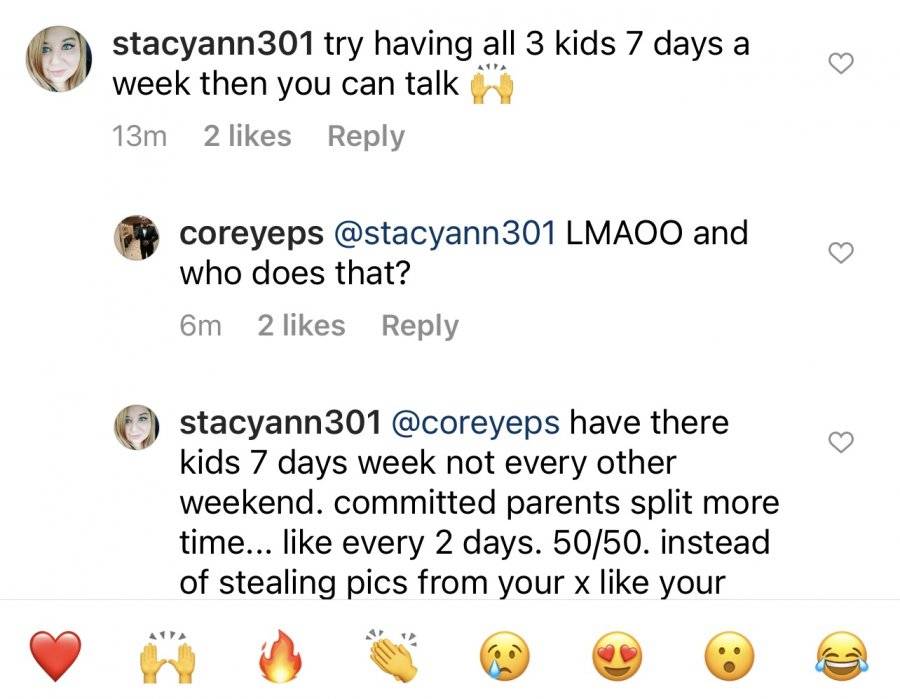The width and height of the screenshot is (900, 699).
Task: Open coreyeps's profile picture avatar
Action: click(137, 238)
